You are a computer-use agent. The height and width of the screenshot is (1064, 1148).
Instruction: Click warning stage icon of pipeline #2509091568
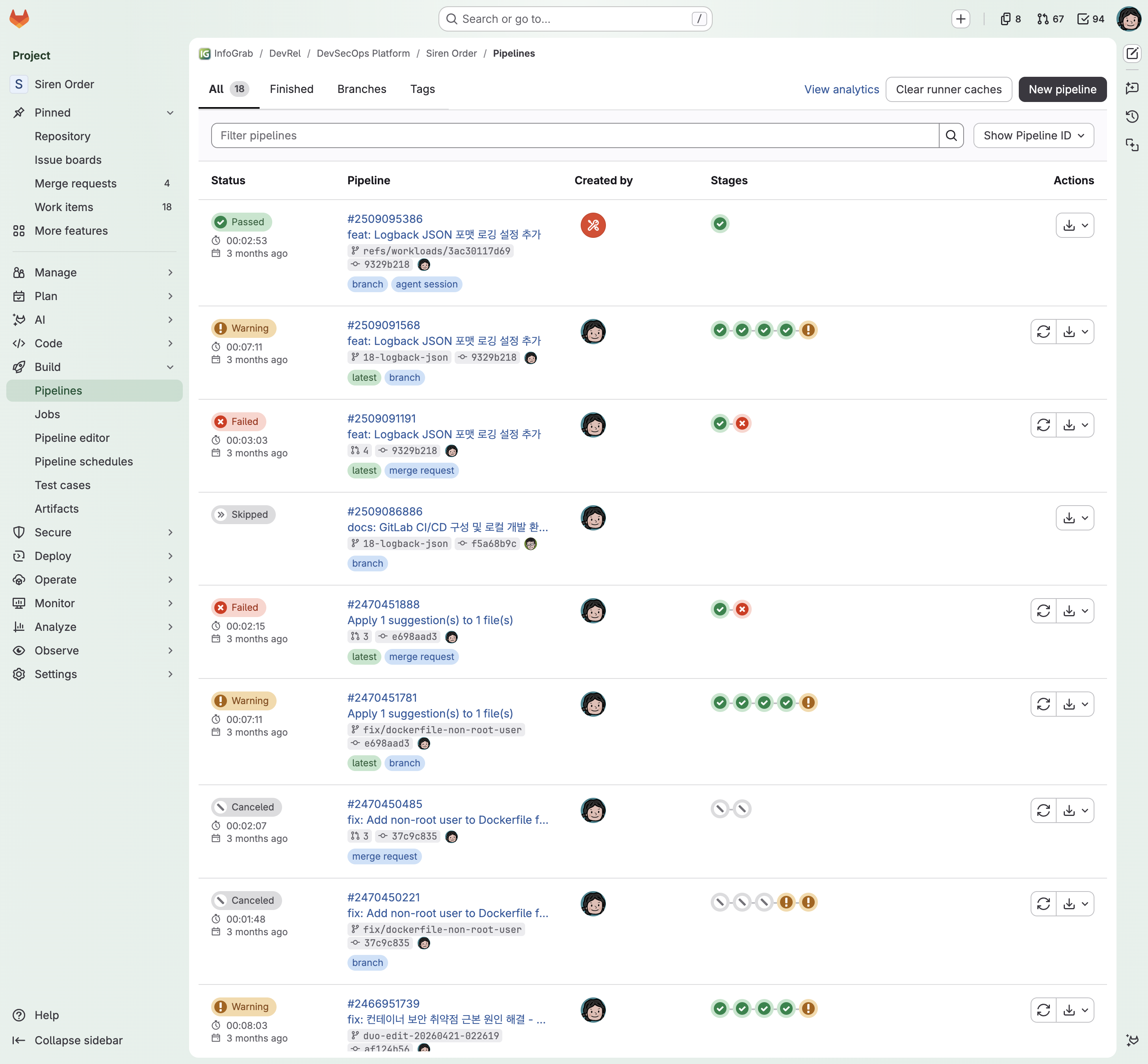(808, 330)
